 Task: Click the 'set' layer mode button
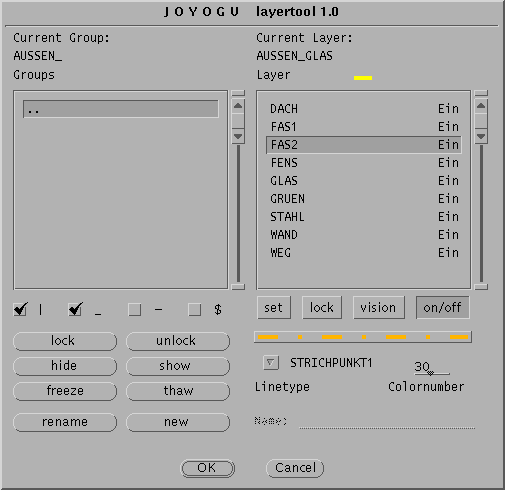pyautogui.click(x=274, y=307)
